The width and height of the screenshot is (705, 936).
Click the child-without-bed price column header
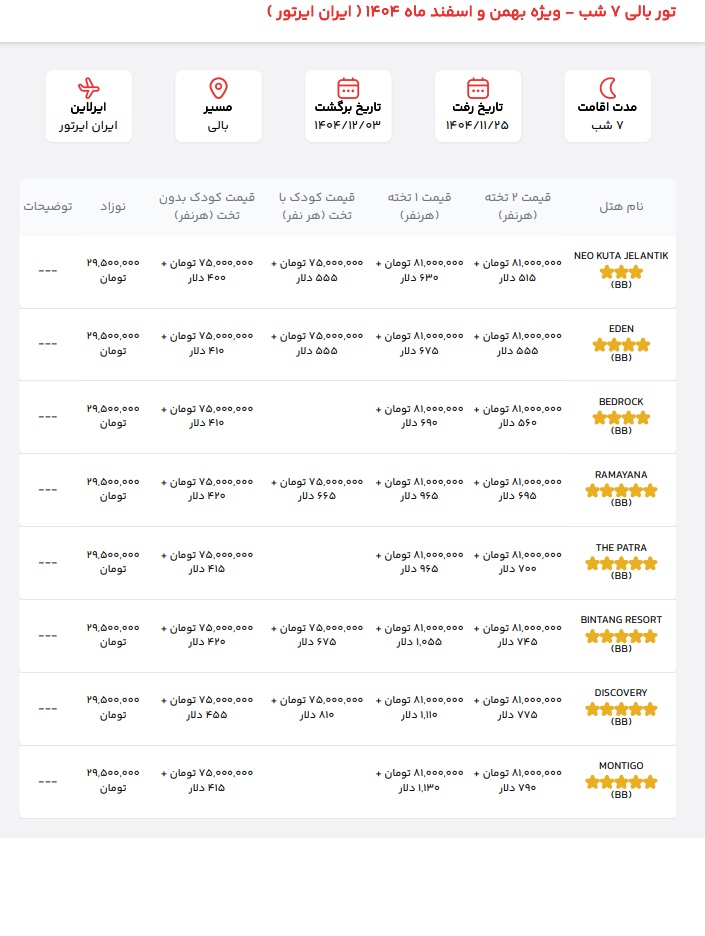[x=207, y=206]
